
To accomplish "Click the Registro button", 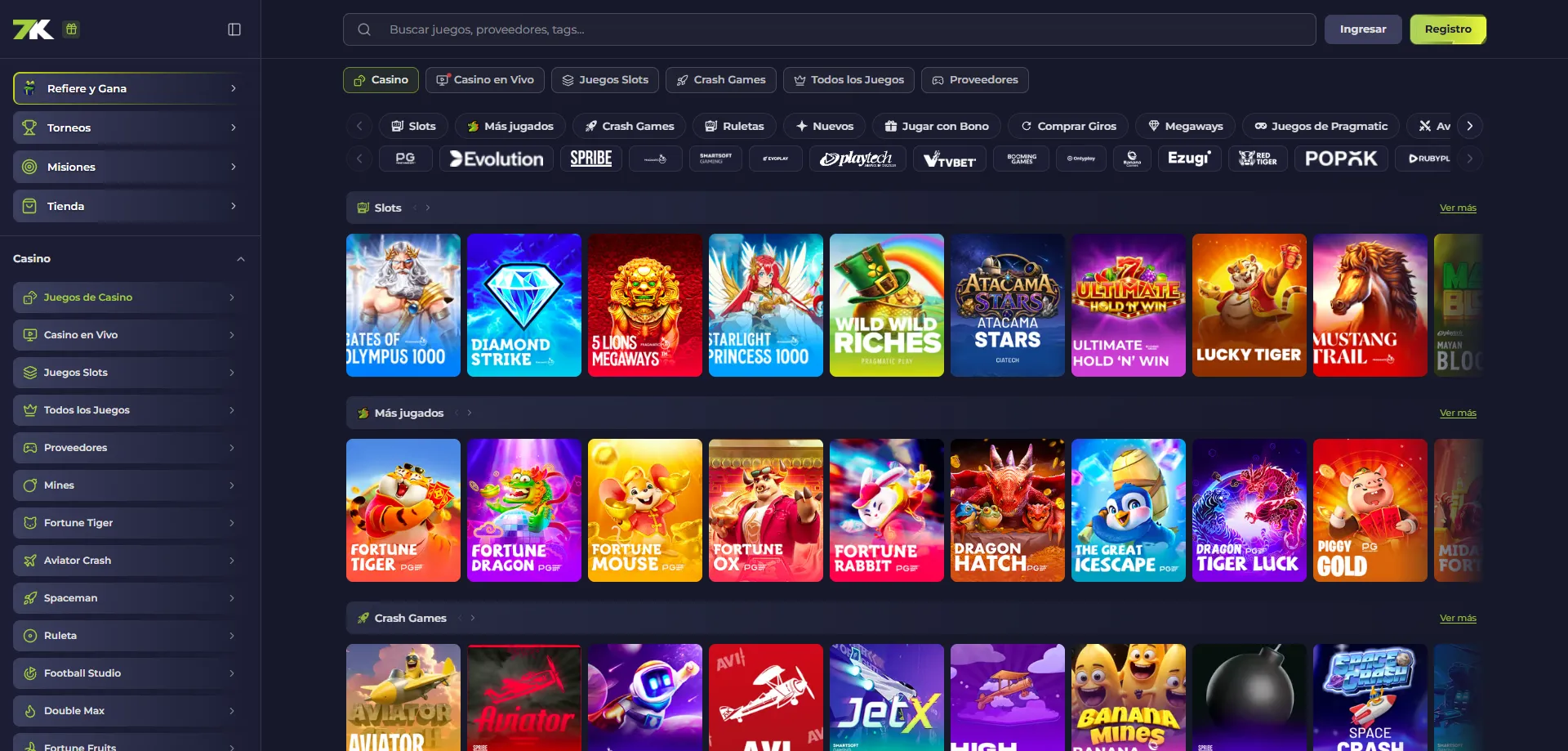I will click(1448, 29).
